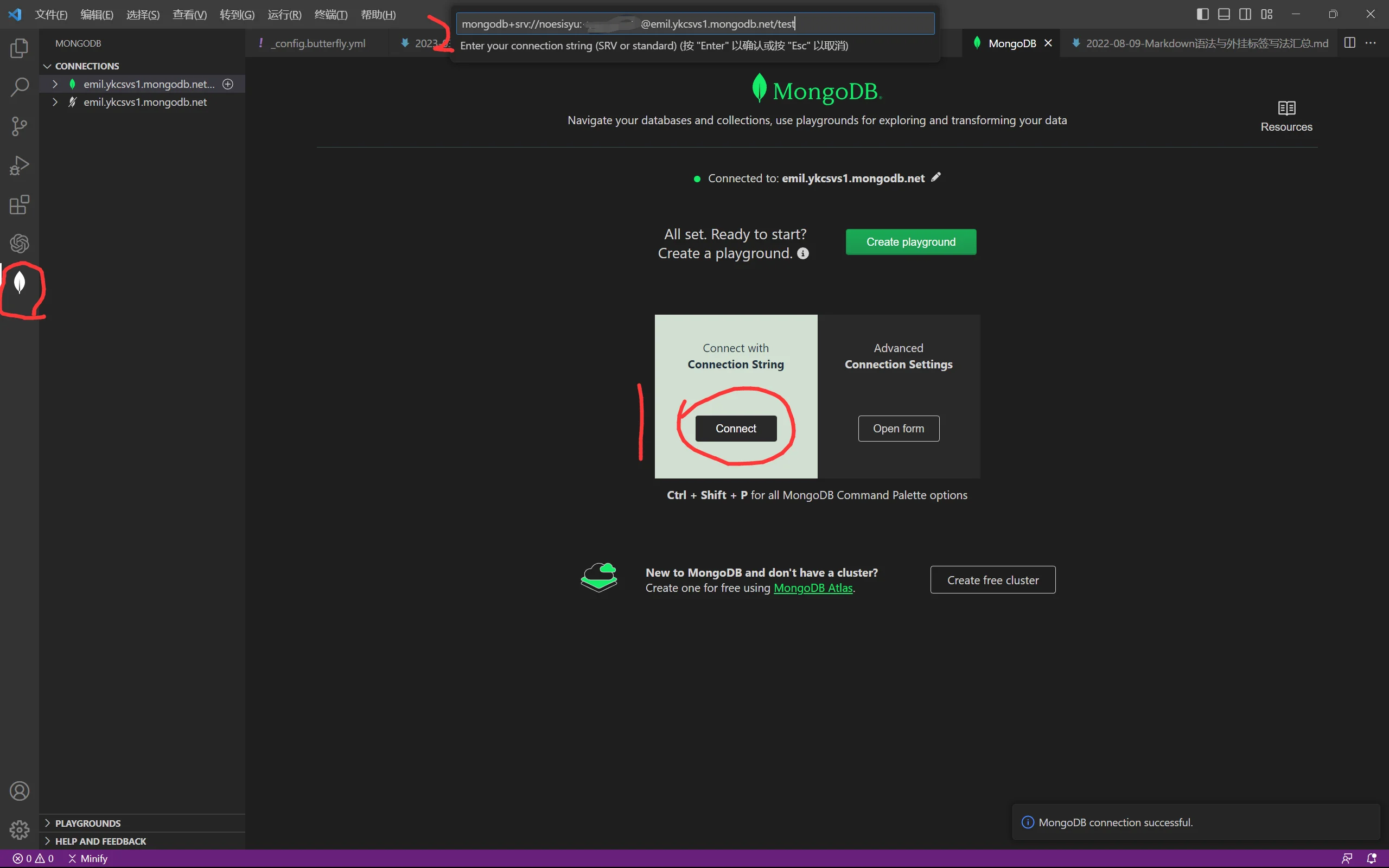The height and width of the screenshot is (868, 1389).
Task: Open the 帮助(H) menu
Action: point(378,14)
